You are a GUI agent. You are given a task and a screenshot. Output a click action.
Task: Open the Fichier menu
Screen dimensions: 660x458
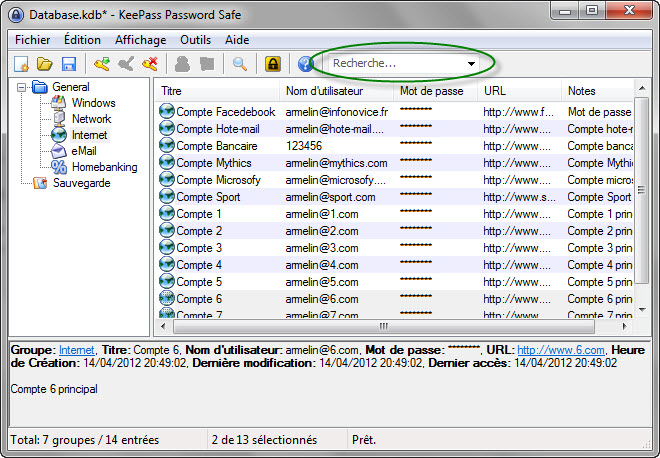(32, 40)
